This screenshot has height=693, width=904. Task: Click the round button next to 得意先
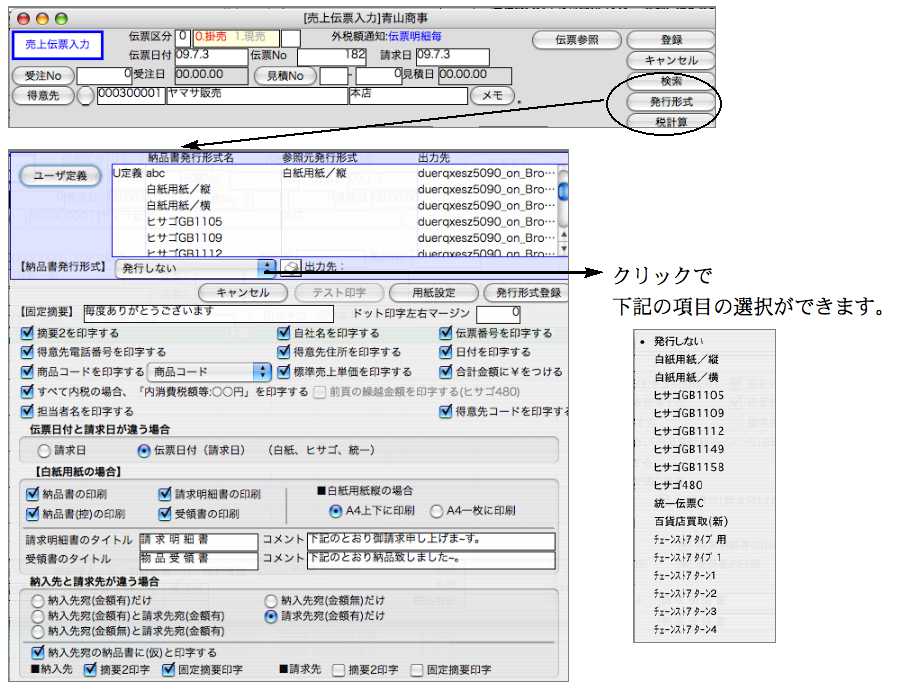85,96
